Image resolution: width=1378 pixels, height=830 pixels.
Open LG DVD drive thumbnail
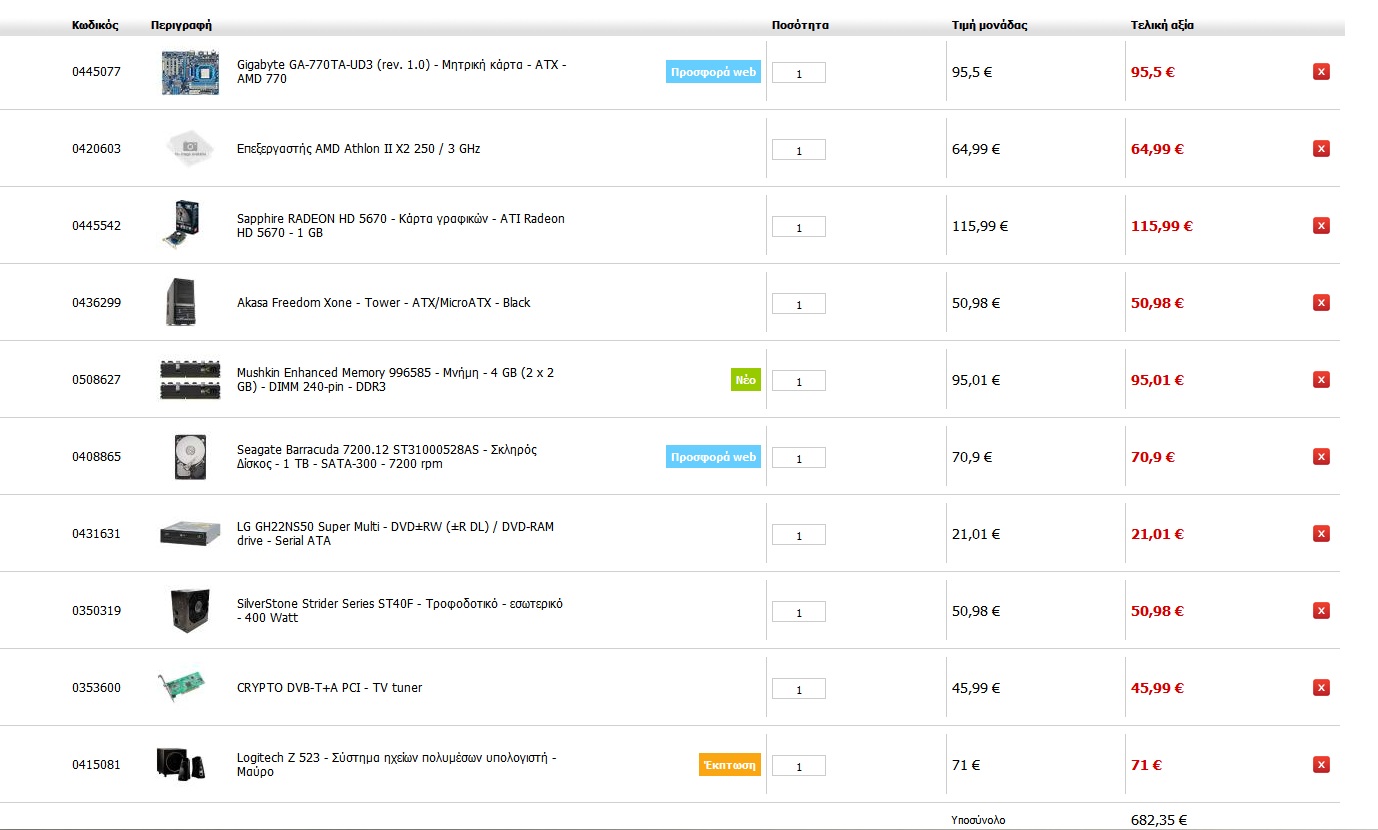click(190, 533)
